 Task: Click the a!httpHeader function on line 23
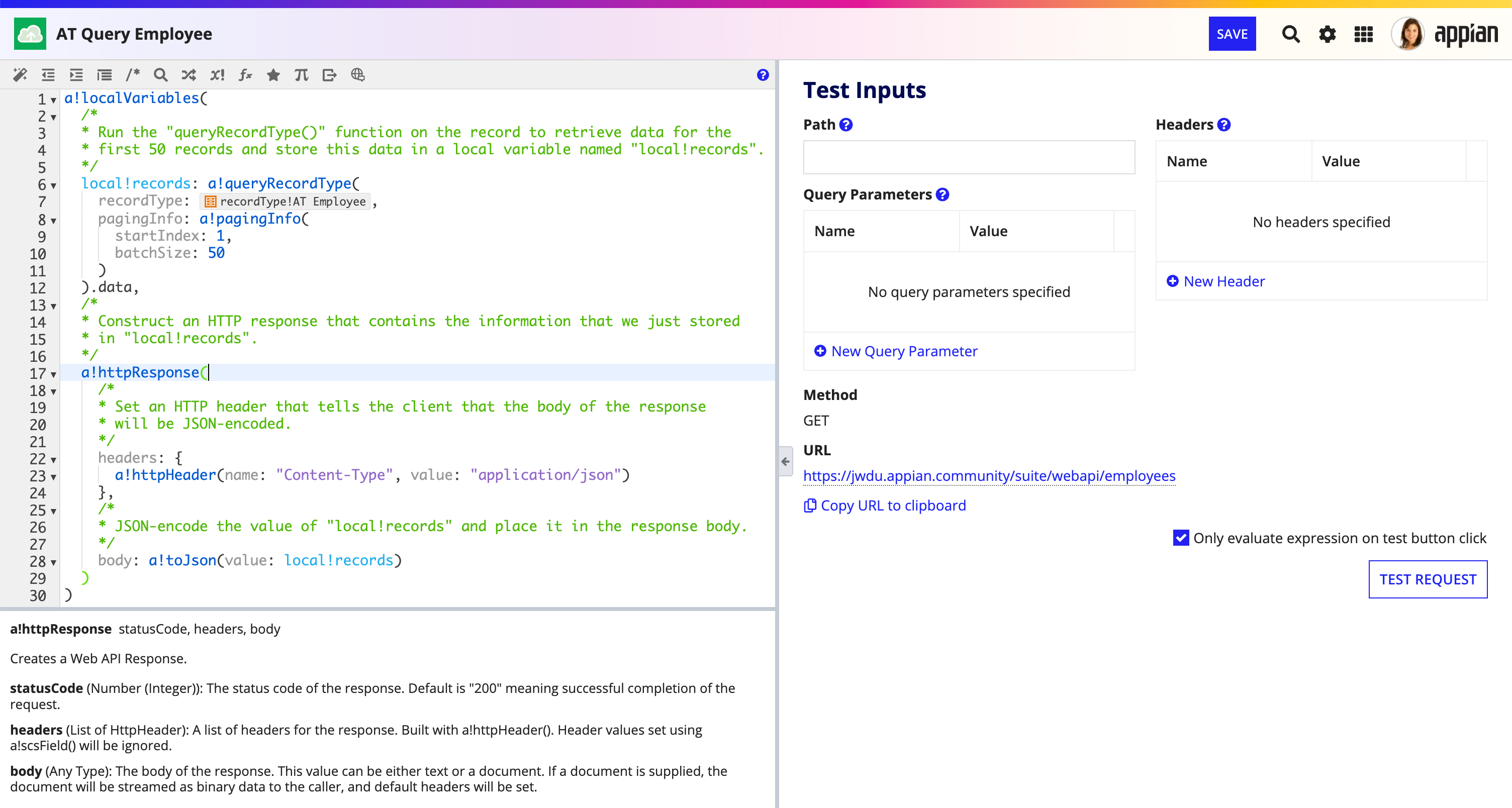(x=165, y=475)
